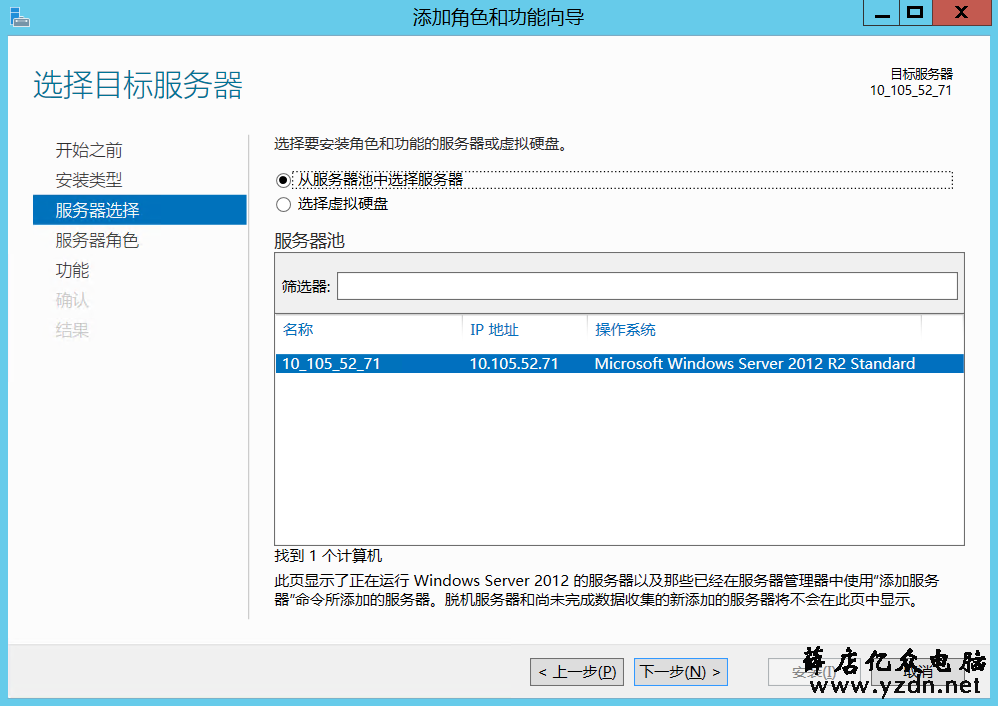The width and height of the screenshot is (998, 706).
Task: Click 下一步(N) next button
Action: (x=680, y=672)
